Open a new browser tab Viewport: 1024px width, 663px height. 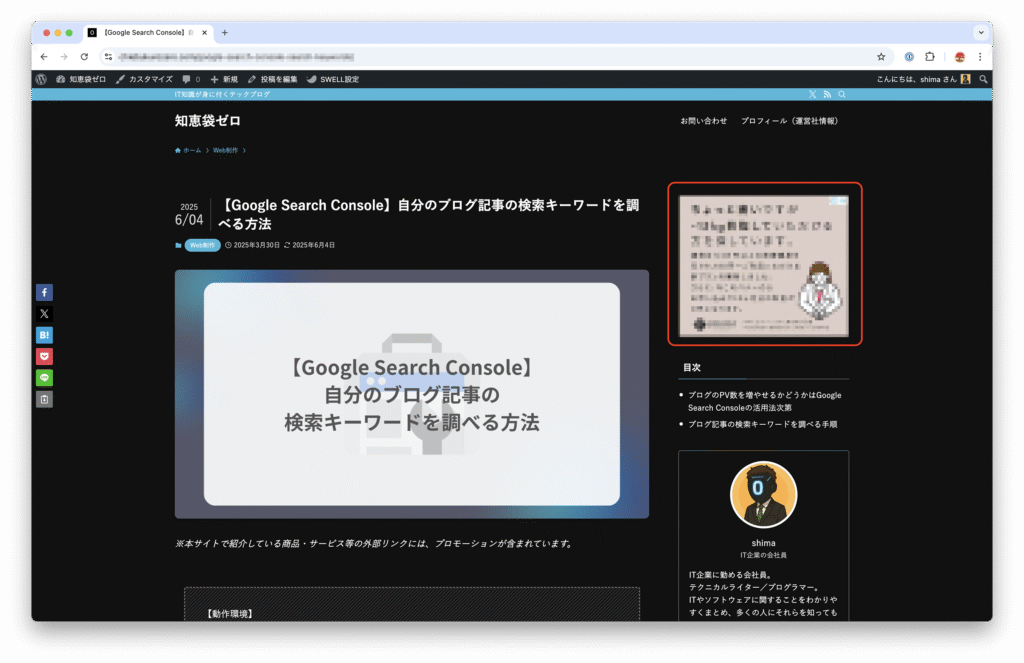[x=225, y=33]
